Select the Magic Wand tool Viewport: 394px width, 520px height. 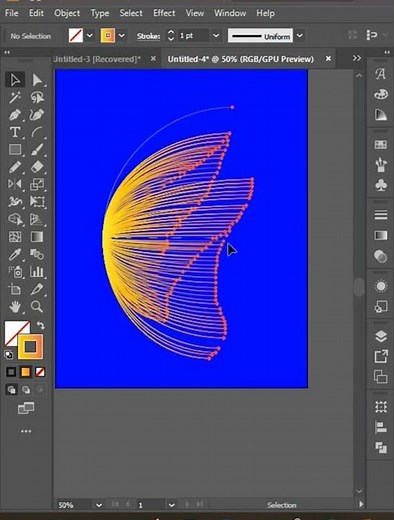pyautogui.click(x=15, y=97)
